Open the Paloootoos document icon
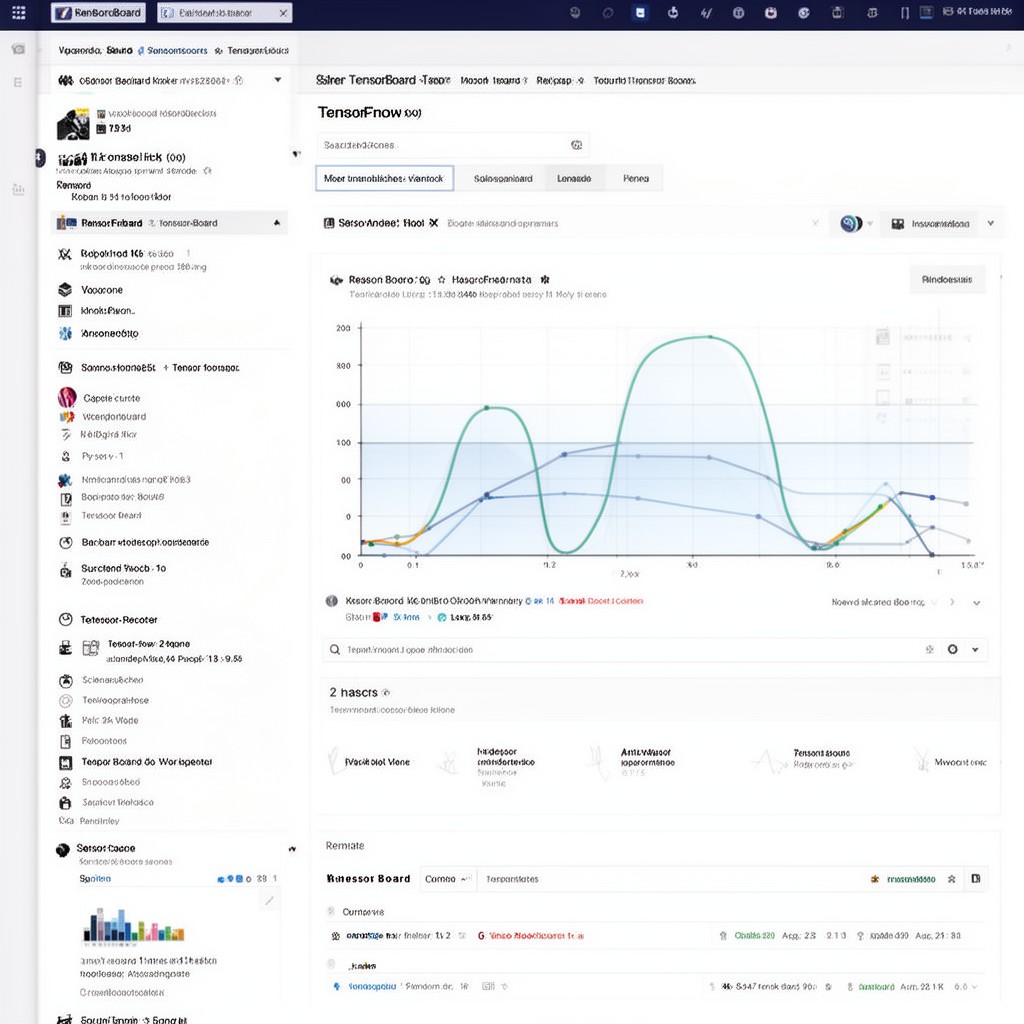 tap(65, 741)
